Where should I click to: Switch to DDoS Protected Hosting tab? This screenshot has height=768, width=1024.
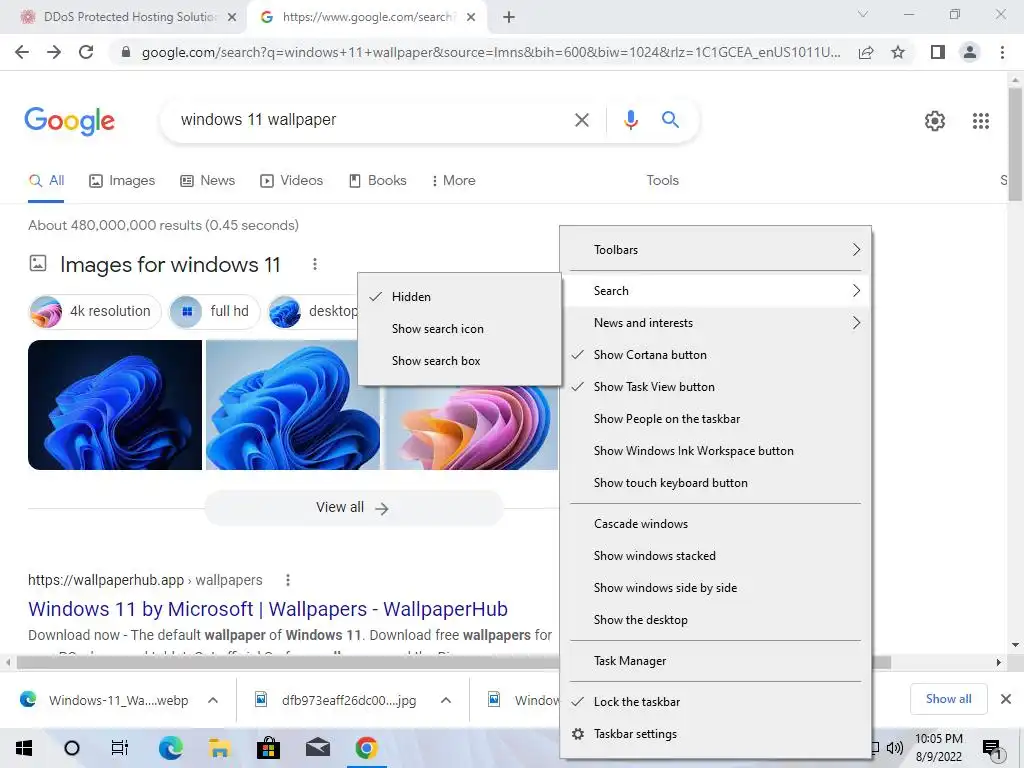pos(123,18)
